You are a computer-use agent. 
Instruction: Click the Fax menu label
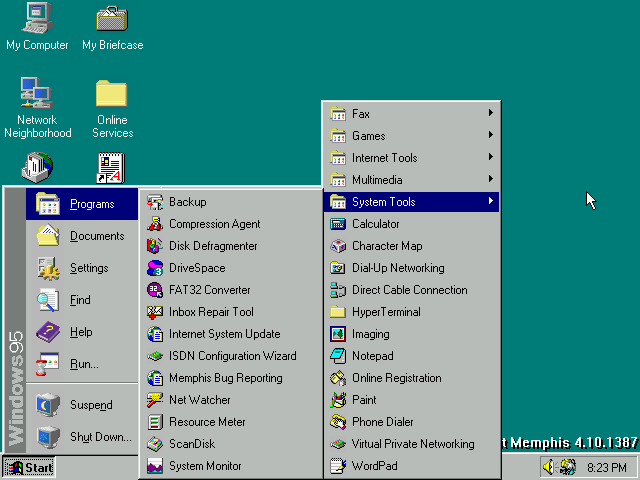click(361, 114)
